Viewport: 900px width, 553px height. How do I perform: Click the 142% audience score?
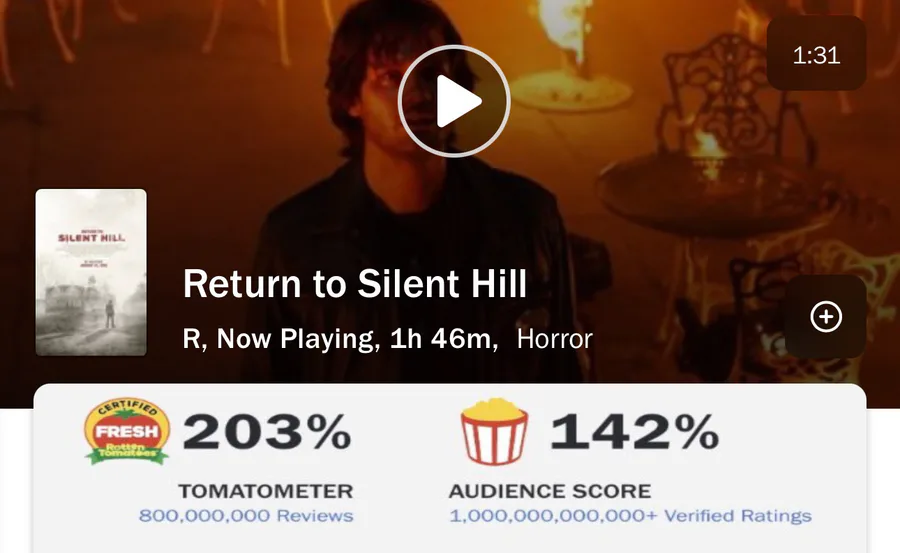click(634, 432)
